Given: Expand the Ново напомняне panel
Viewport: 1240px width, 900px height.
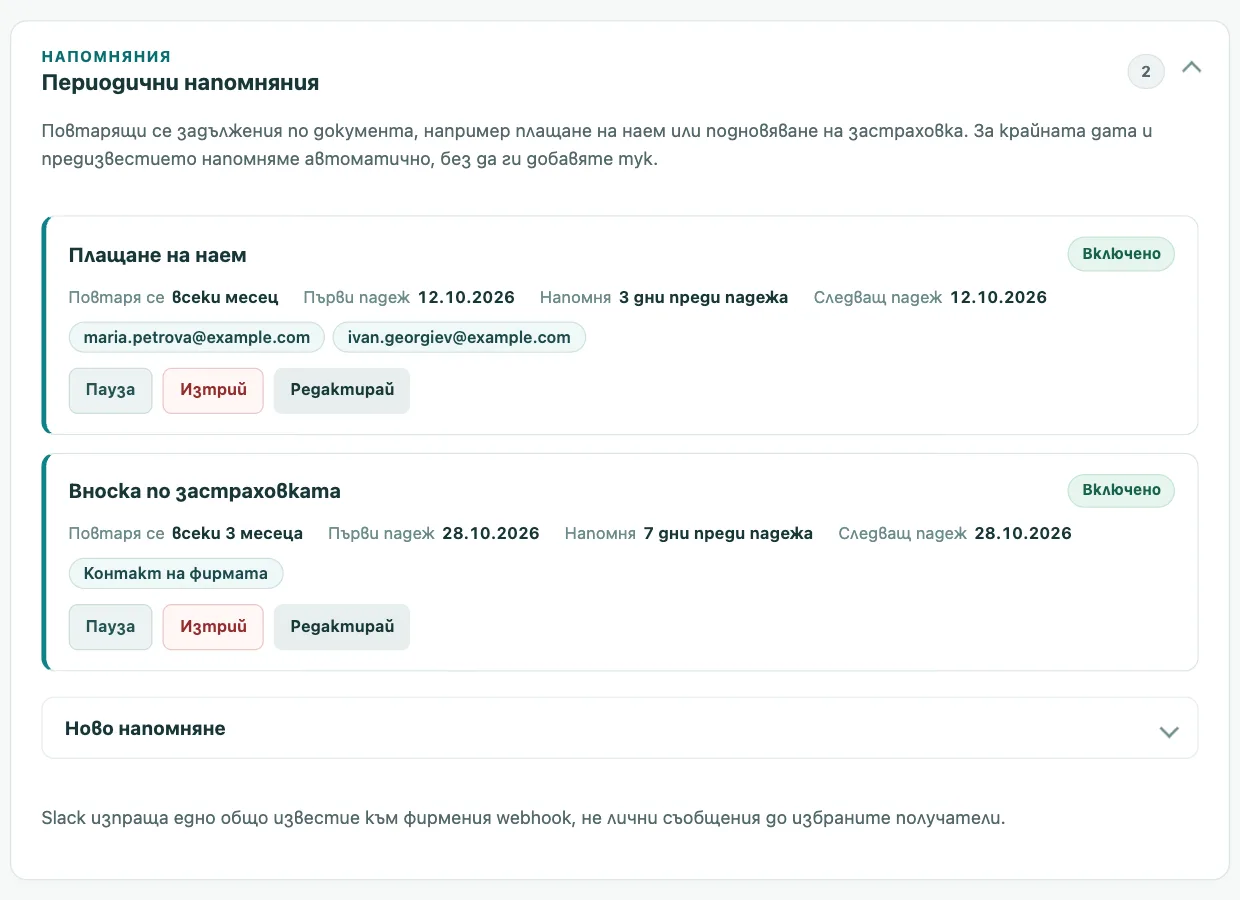Looking at the screenshot, I should pos(620,728).
